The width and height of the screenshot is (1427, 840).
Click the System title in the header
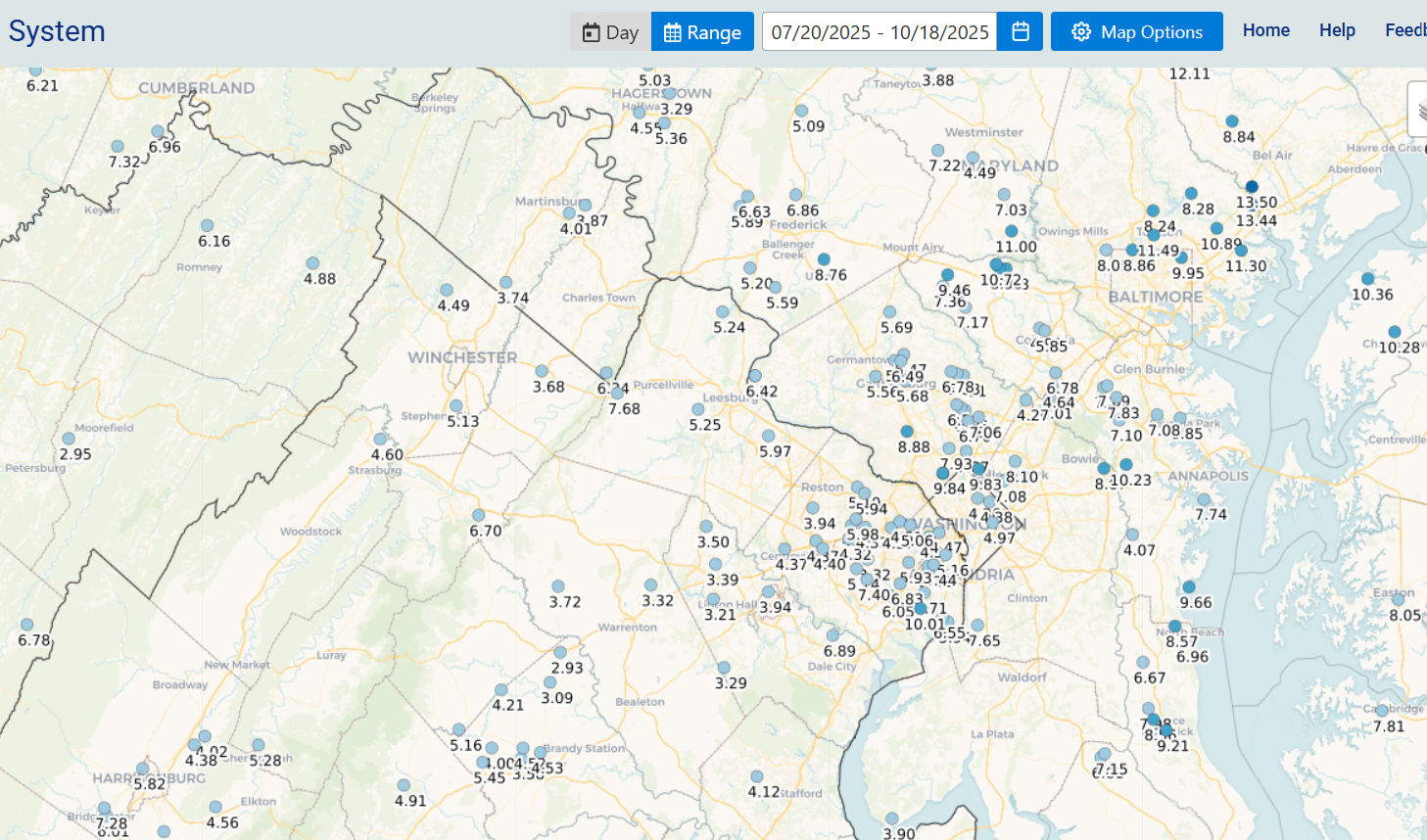tap(57, 31)
